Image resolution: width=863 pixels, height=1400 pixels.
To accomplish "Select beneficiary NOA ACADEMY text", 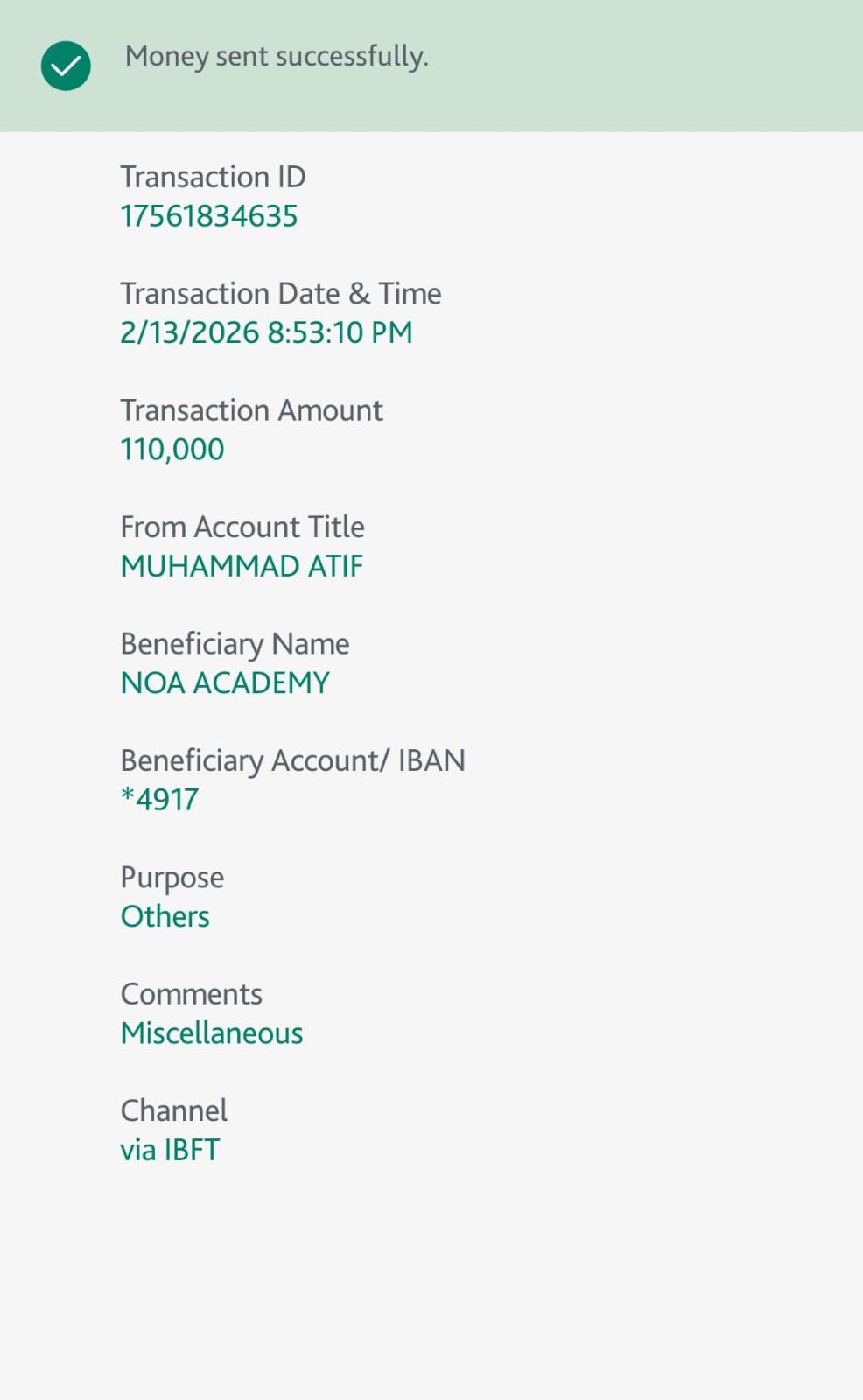I will pos(225,682).
